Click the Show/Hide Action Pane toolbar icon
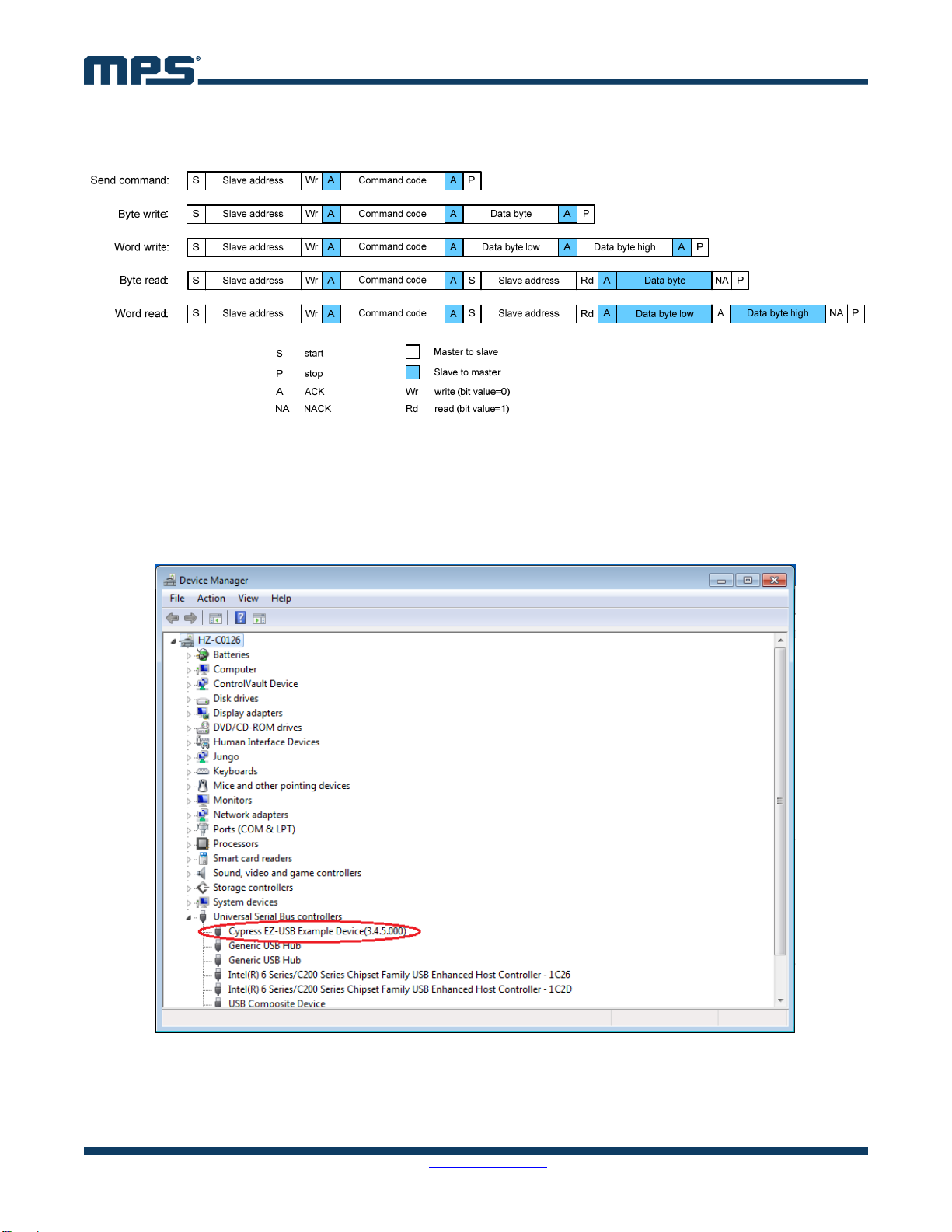This screenshot has height=1232, width=952. click(x=260, y=618)
